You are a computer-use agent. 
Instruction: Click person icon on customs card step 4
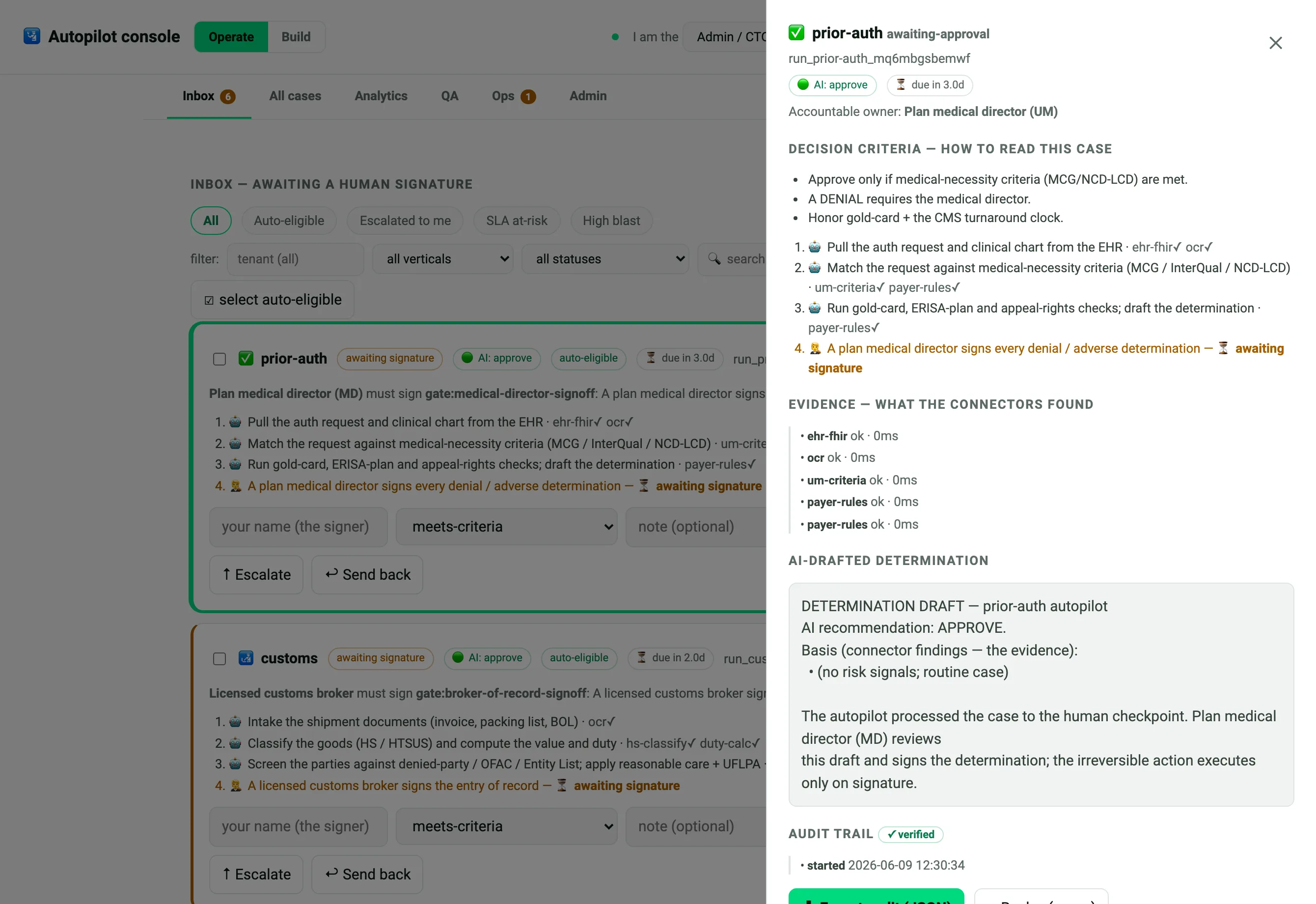(236, 786)
